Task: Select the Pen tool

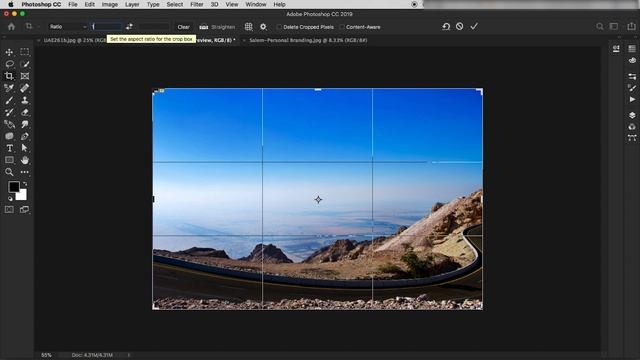Action: [24, 136]
